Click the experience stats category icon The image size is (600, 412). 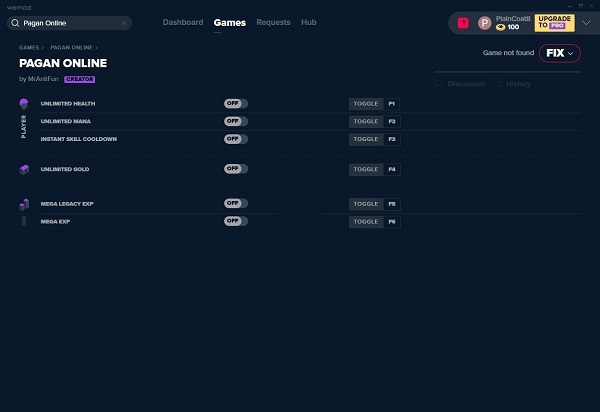point(24,204)
